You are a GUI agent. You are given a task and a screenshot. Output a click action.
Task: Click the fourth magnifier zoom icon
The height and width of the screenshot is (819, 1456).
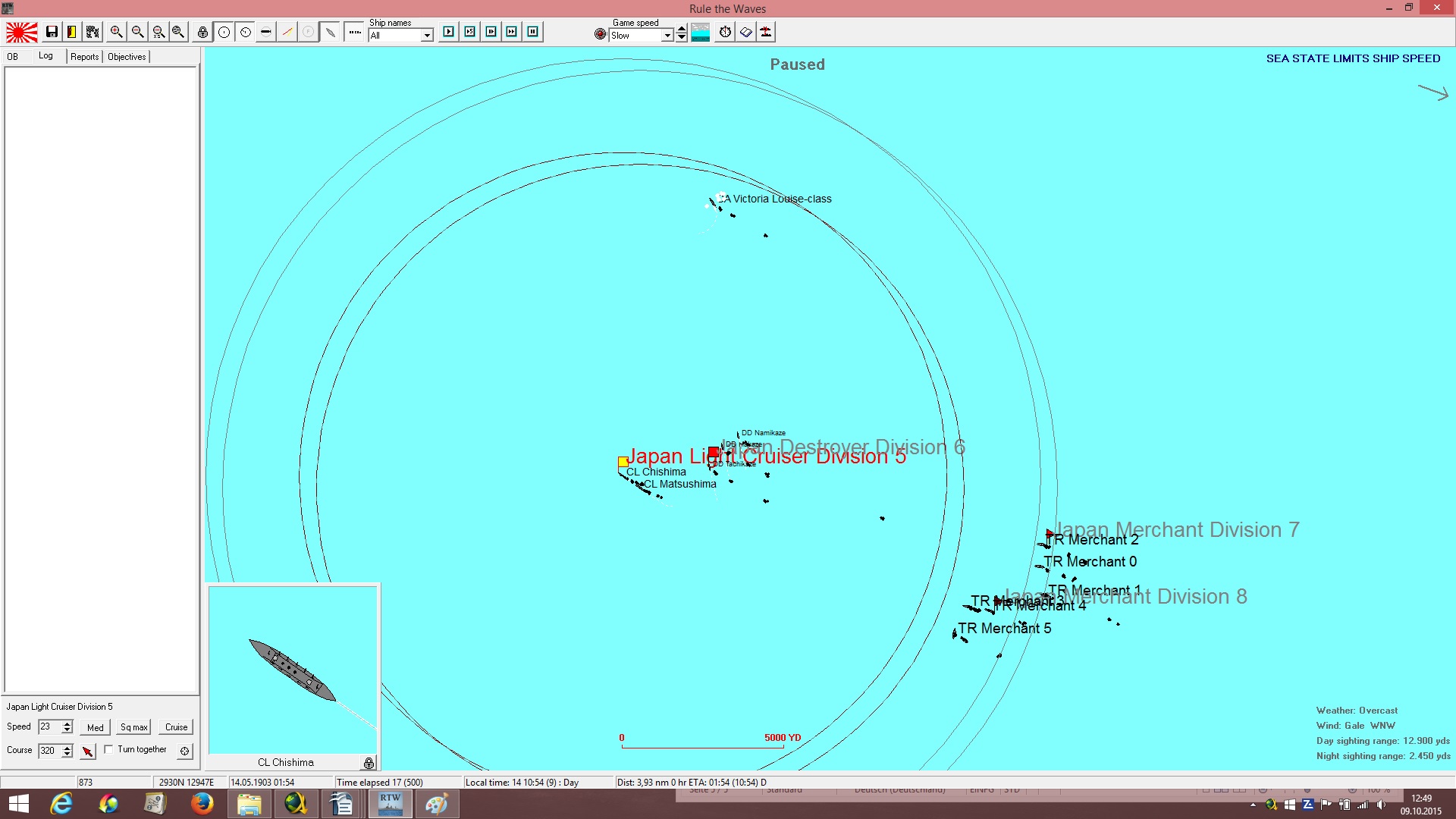[x=178, y=32]
